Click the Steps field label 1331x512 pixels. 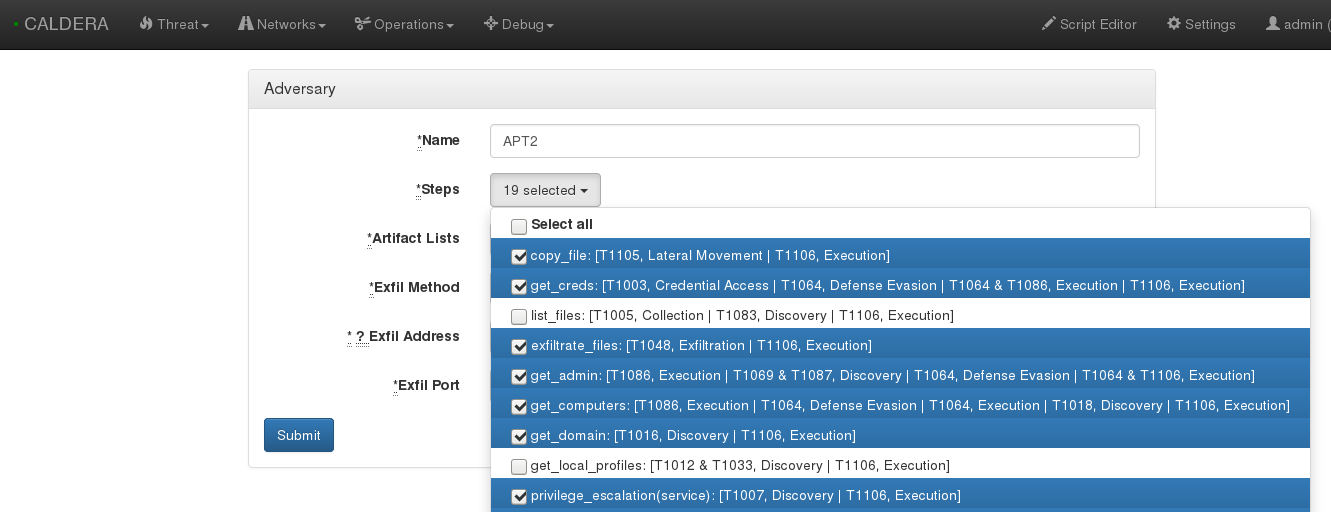coord(438,189)
